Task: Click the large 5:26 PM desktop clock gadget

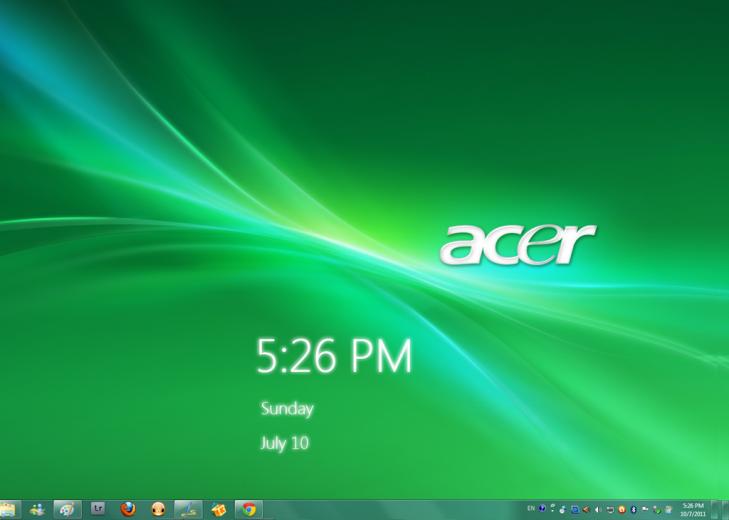Action: click(334, 356)
